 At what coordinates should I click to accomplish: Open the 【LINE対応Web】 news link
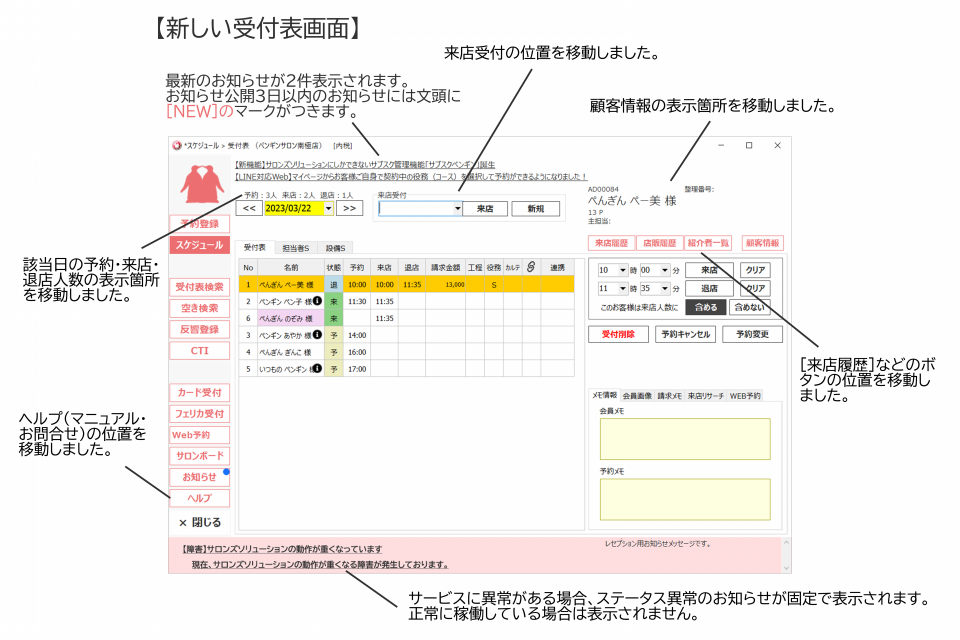coord(411,176)
